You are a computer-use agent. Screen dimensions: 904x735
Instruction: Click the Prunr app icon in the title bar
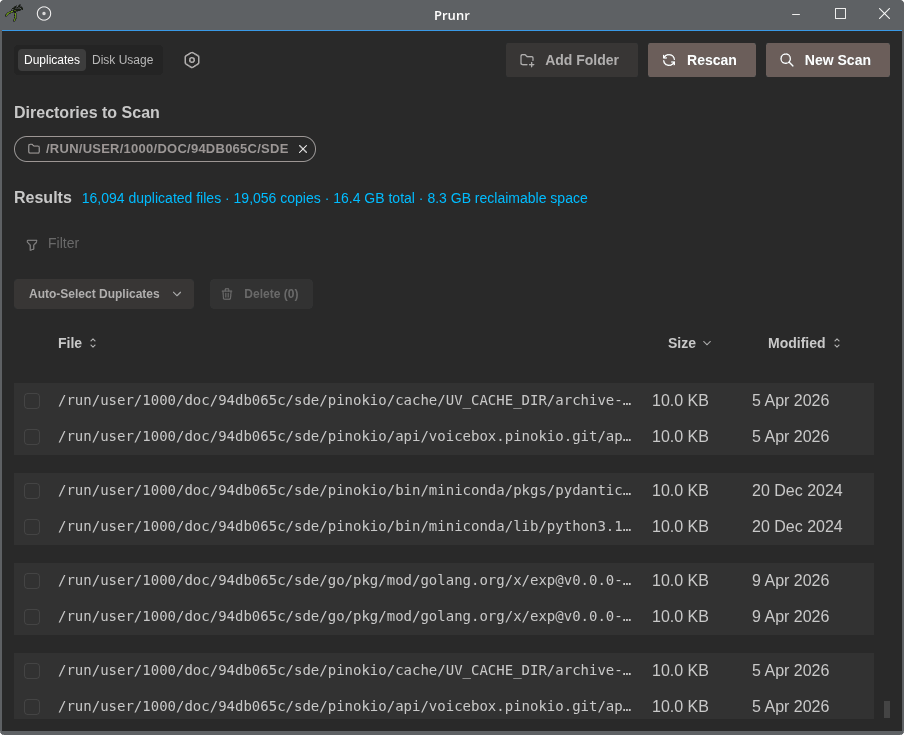(14, 14)
